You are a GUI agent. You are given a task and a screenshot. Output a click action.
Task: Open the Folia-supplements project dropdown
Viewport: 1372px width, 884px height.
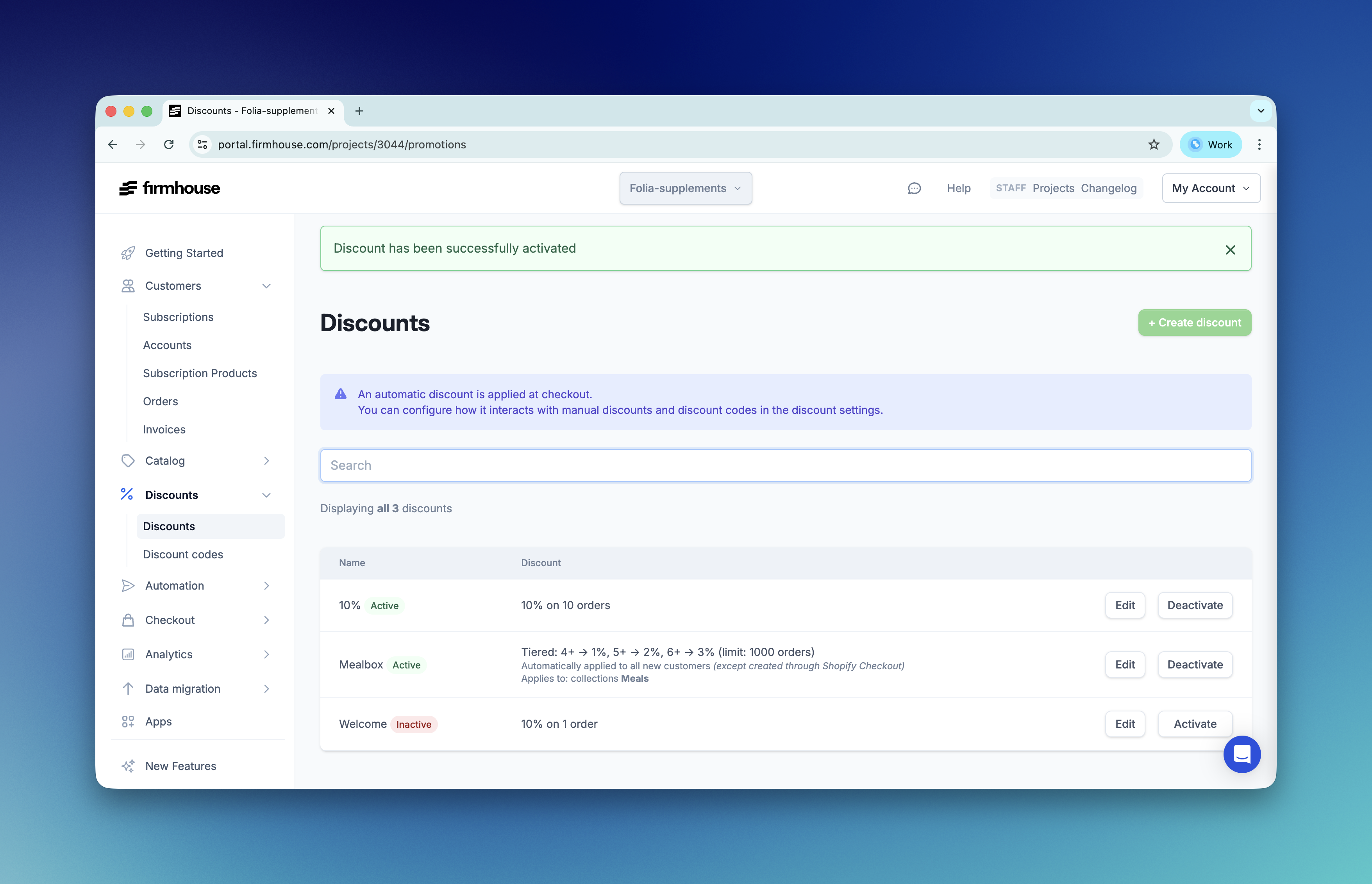coord(685,188)
